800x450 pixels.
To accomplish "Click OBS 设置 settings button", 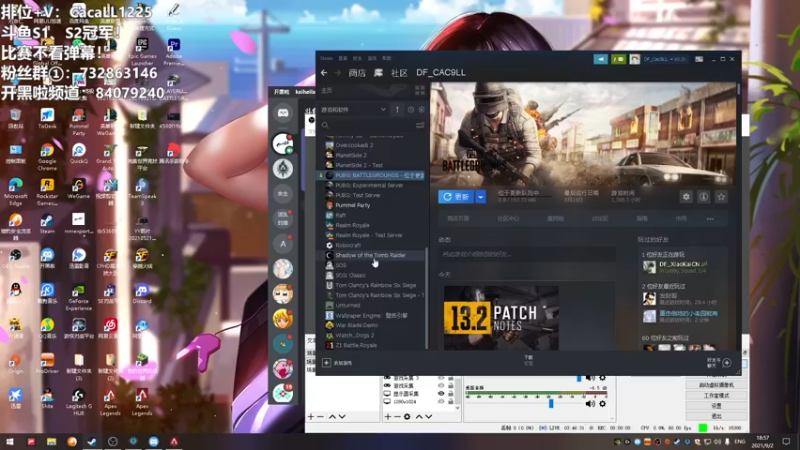I will tap(716, 406).
